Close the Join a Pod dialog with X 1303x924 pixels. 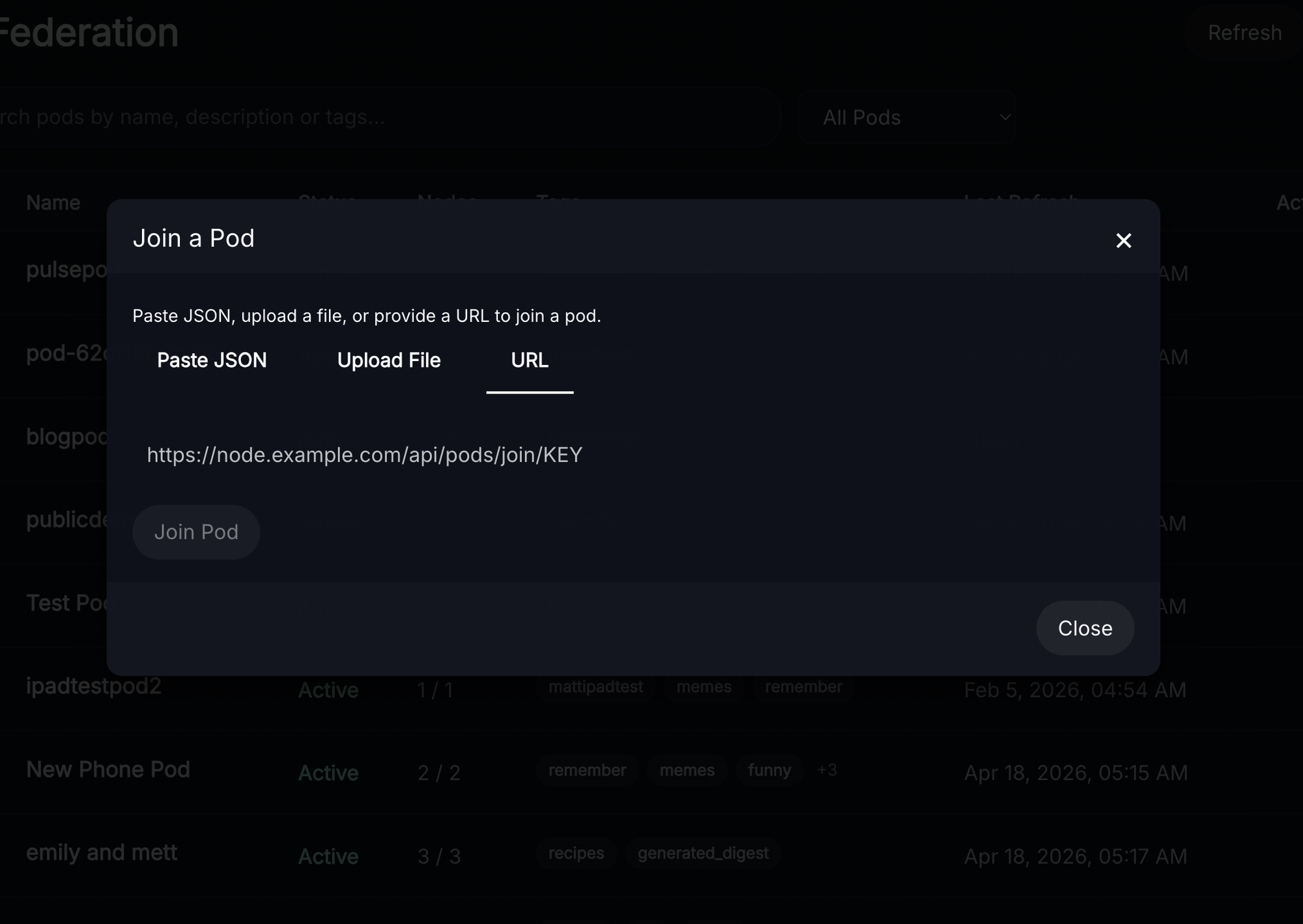tap(1123, 240)
